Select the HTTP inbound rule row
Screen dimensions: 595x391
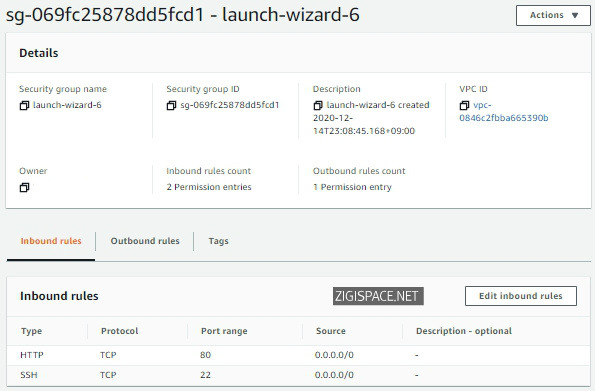pos(298,355)
